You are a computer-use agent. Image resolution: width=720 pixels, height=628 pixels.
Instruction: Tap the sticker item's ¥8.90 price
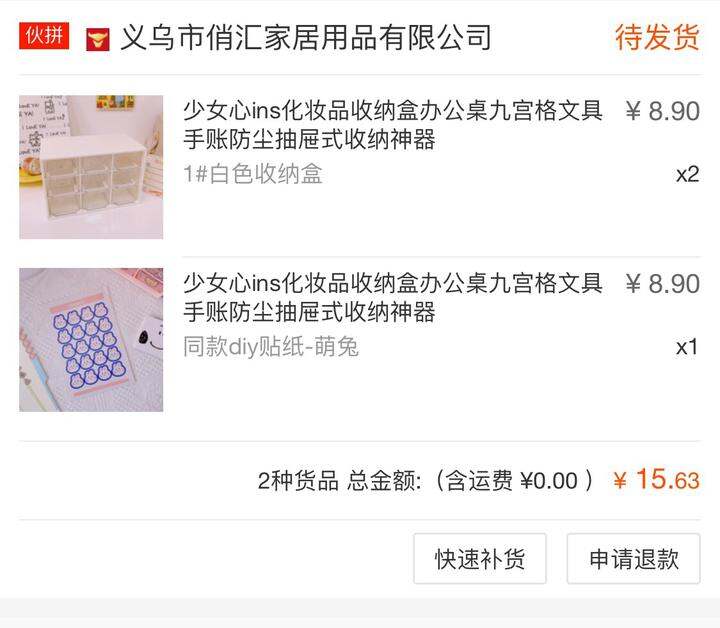tap(663, 284)
